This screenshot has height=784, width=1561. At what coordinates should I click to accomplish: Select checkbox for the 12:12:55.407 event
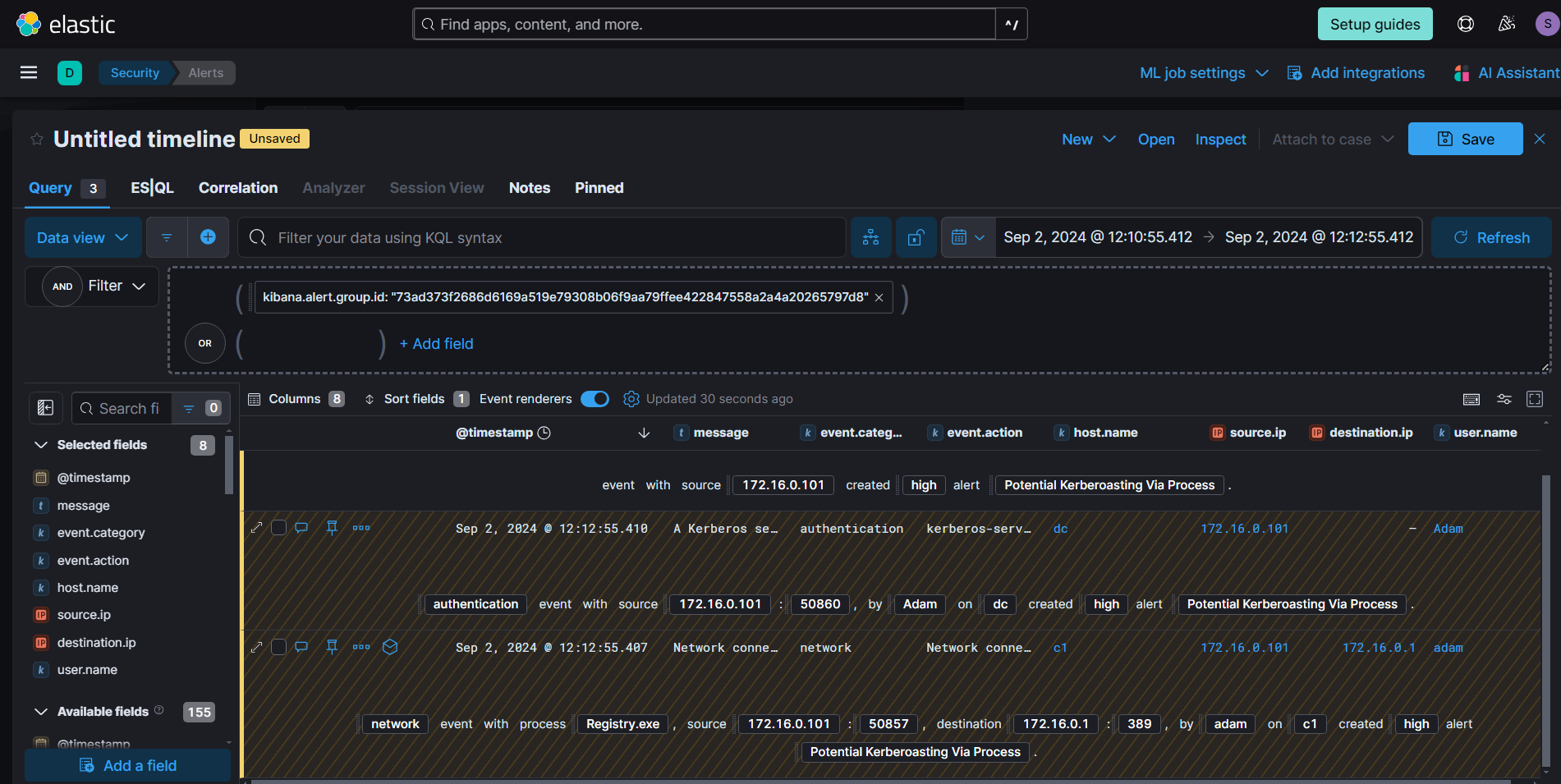point(279,647)
